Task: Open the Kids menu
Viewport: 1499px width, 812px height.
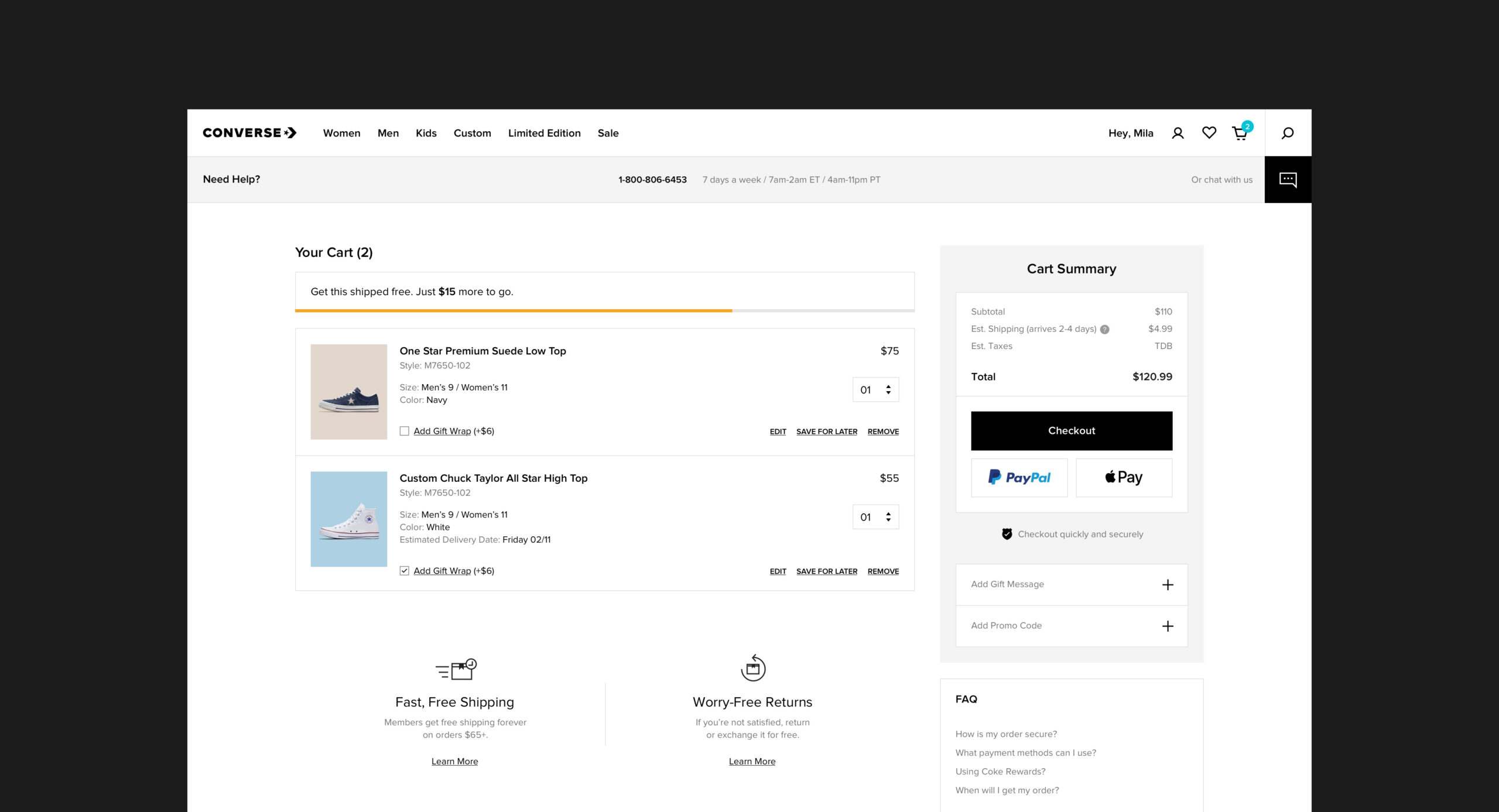Action: 426,133
